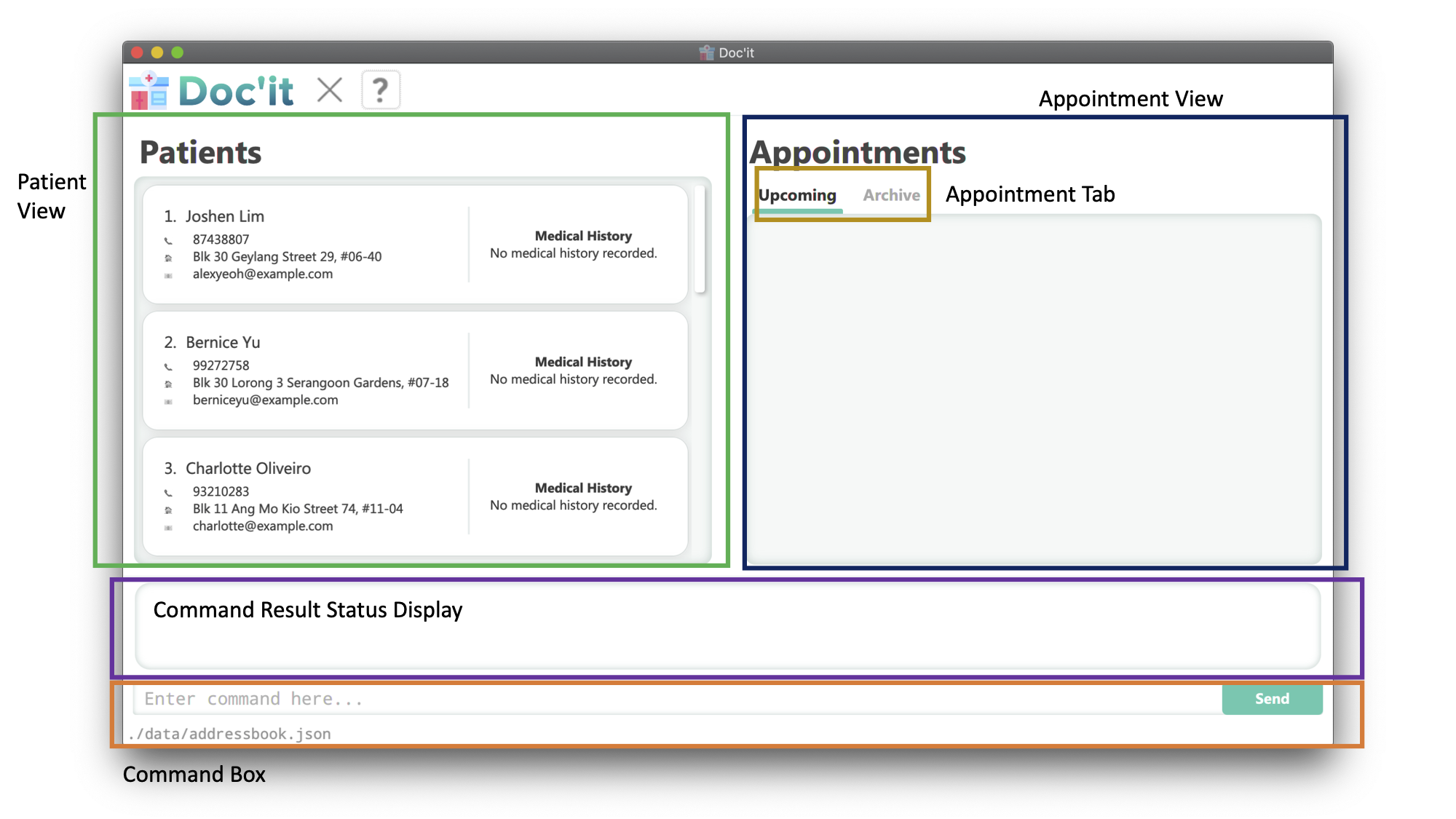Screen dimensions: 1456x819
Task: Click address Blk 30 Lorong 3 Serangoon Gardens
Action: pos(320,383)
